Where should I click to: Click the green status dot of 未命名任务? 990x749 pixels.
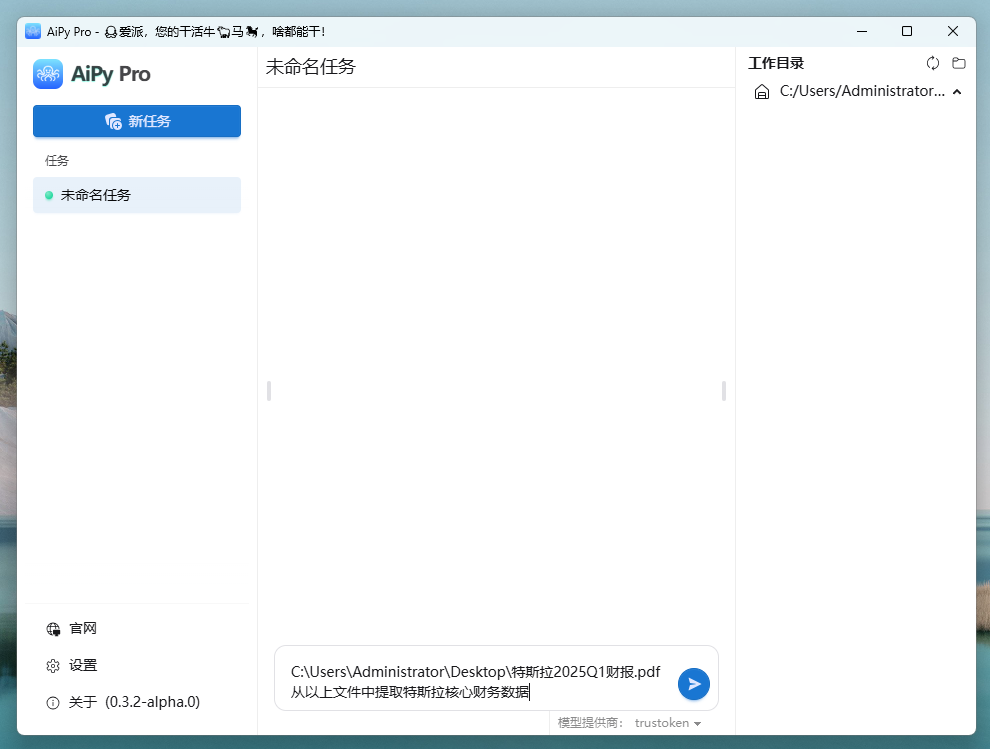tap(49, 196)
